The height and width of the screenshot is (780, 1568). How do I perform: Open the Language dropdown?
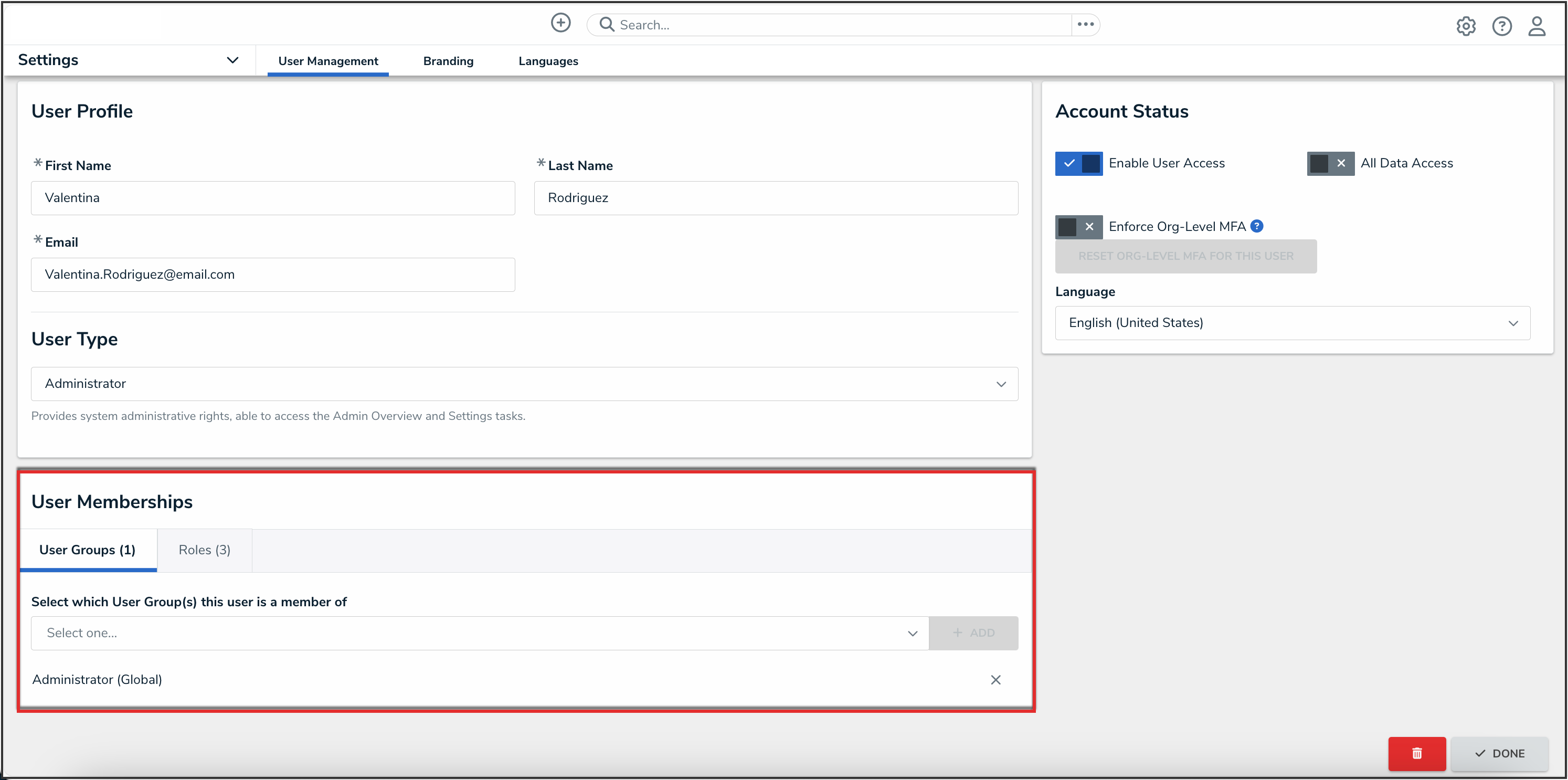pyautogui.click(x=1292, y=323)
